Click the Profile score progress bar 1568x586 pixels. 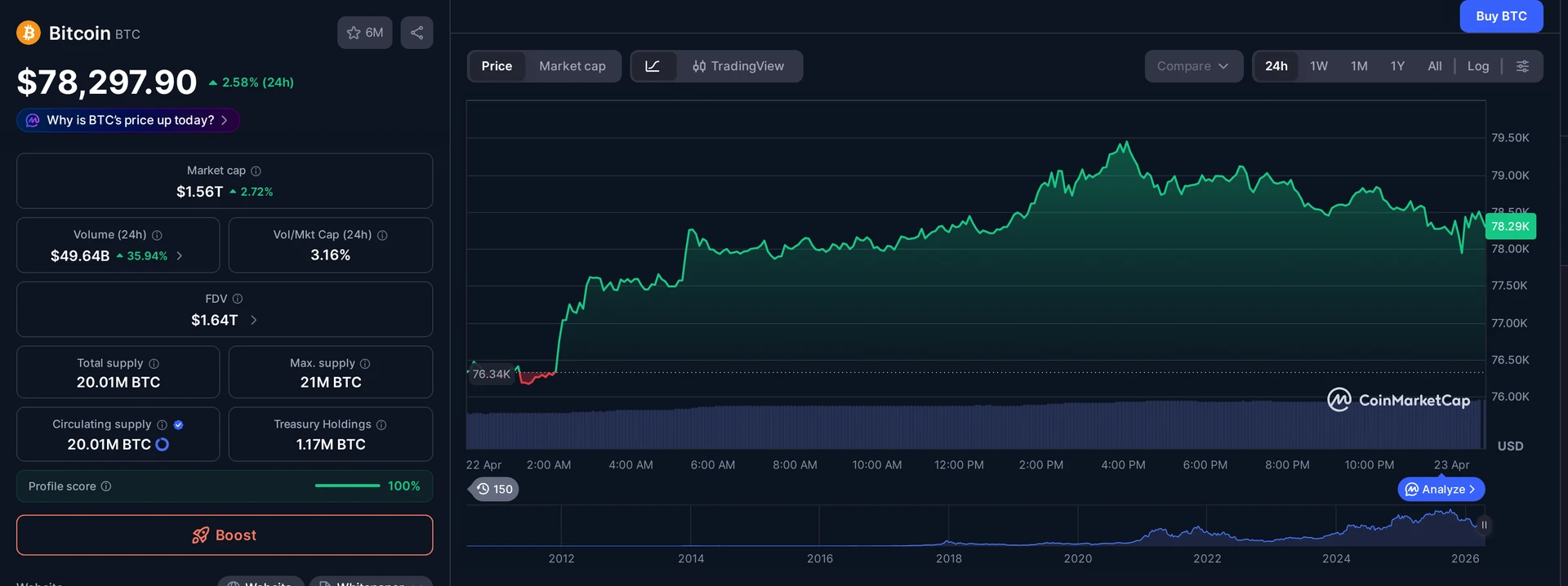pos(347,486)
